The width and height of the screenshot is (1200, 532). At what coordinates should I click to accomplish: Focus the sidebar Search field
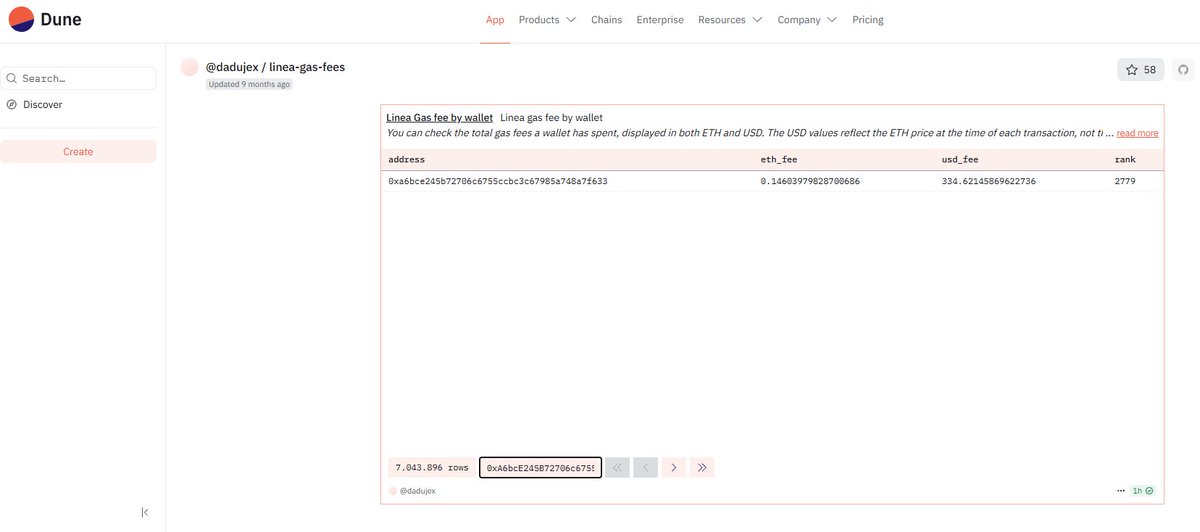[78, 78]
